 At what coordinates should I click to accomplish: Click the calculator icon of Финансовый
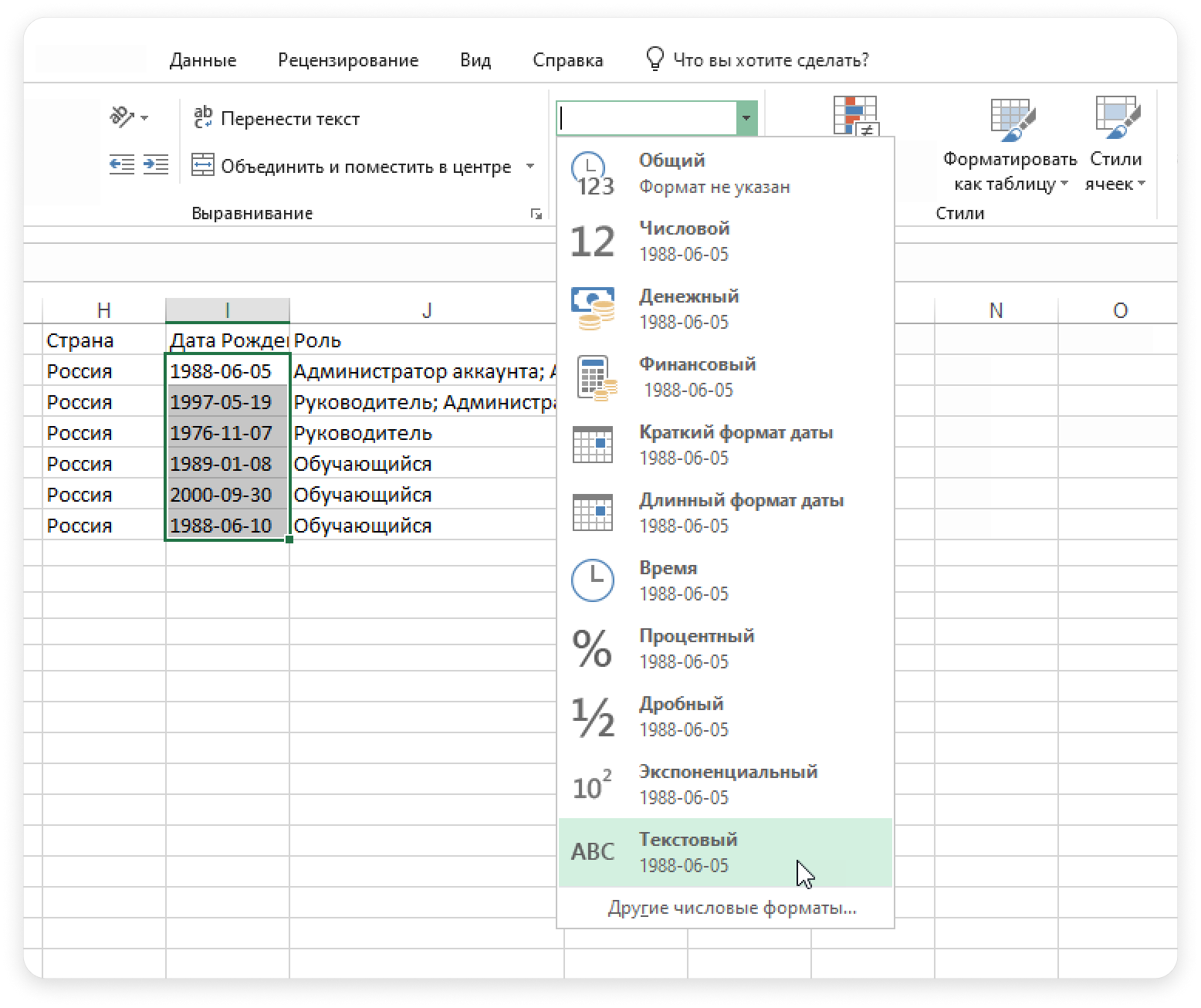(x=596, y=378)
